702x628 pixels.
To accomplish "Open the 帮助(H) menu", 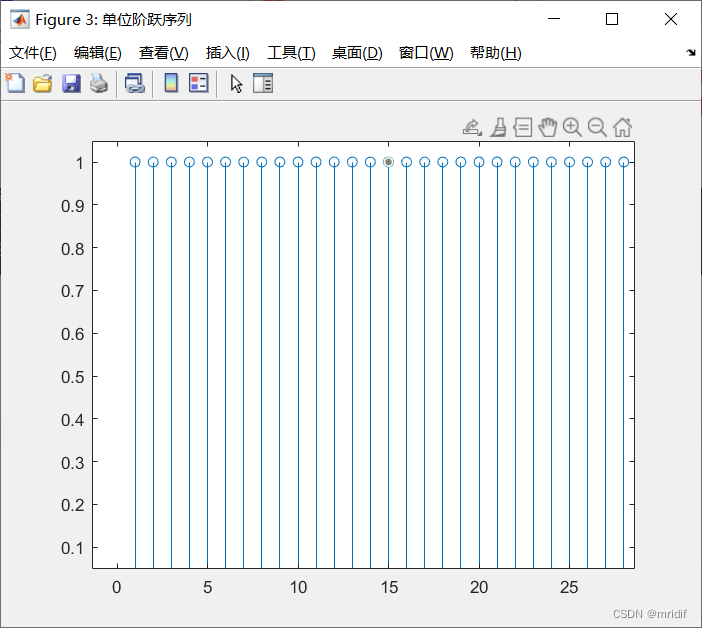I will (496, 53).
